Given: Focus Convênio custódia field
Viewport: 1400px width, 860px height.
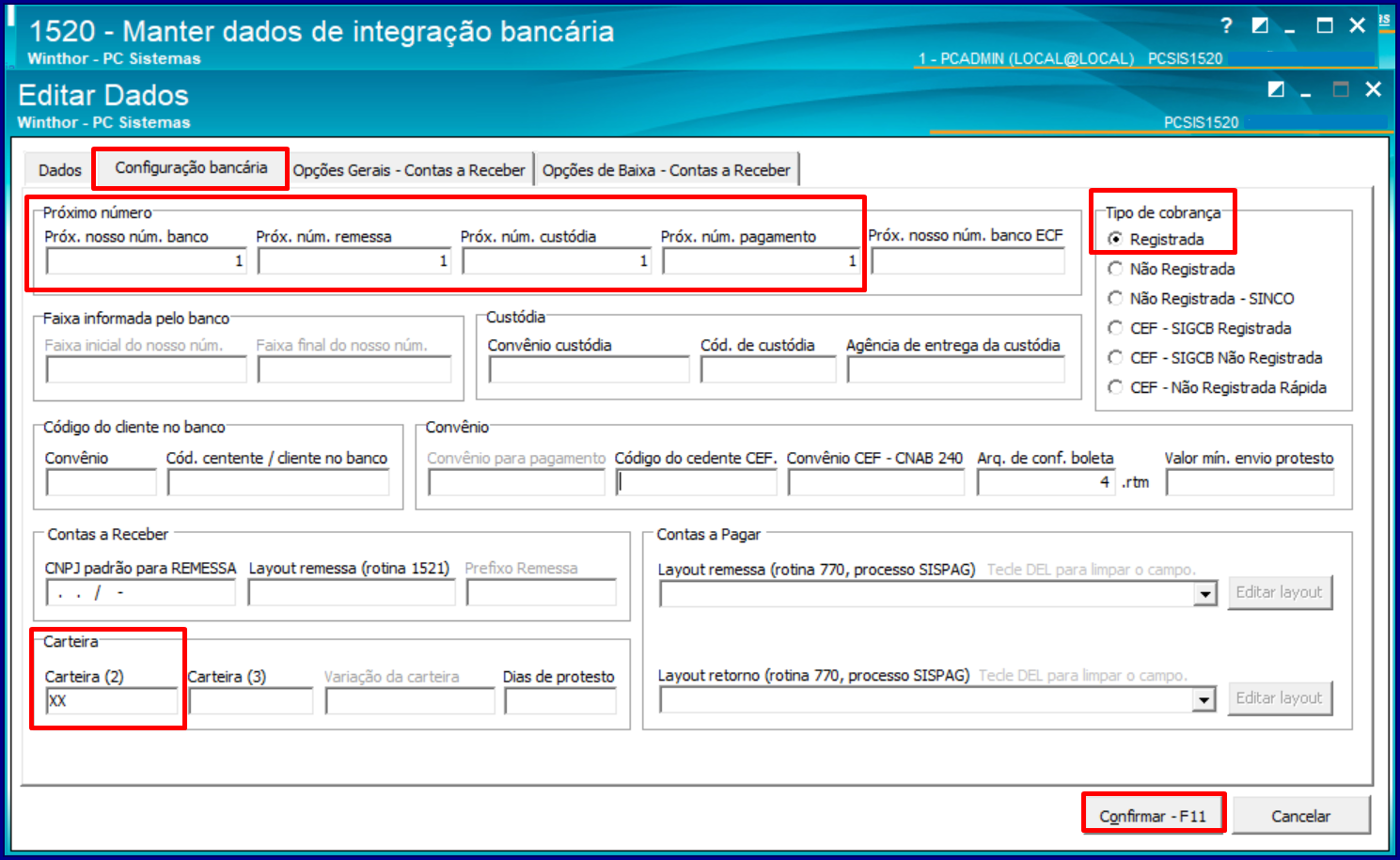Looking at the screenshot, I should [x=590, y=369].
